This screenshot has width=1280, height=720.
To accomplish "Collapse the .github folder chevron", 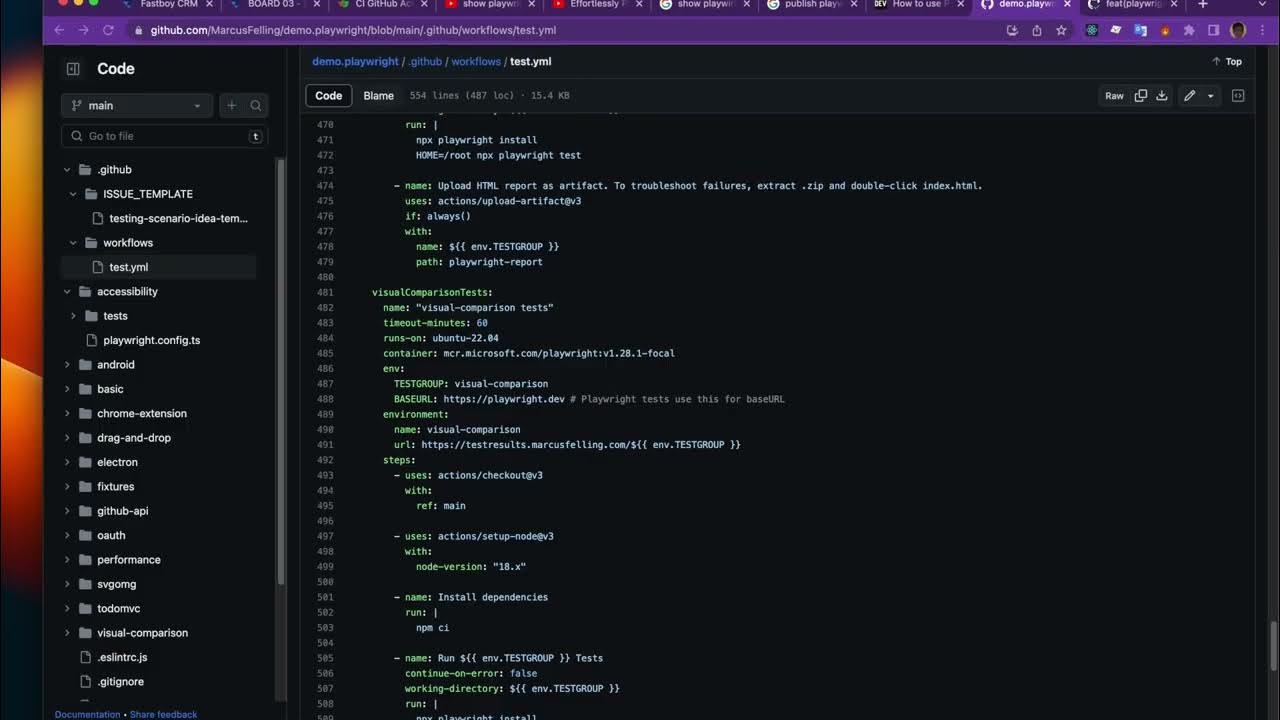I will 67,170.
